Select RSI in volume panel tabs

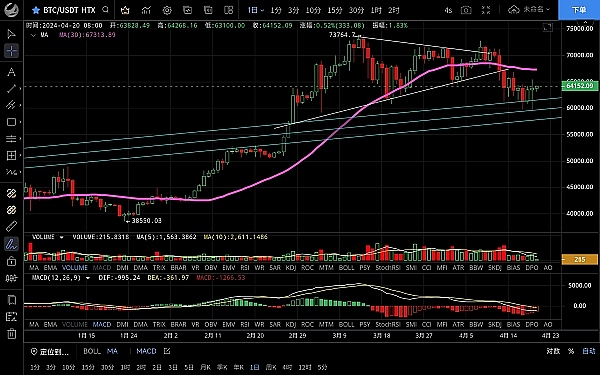pos(245,268)
